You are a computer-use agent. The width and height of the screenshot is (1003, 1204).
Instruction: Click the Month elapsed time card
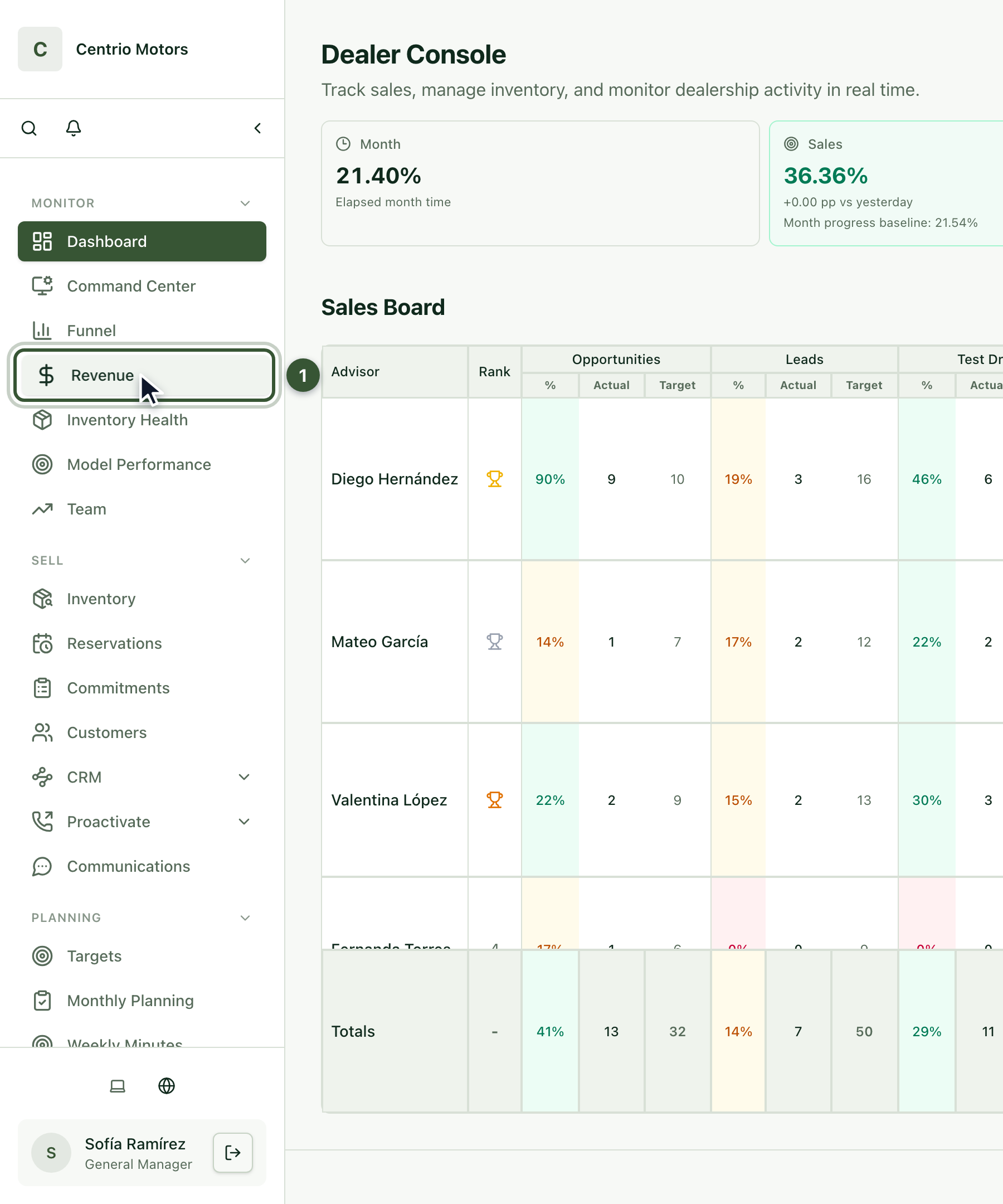point(541,183)
